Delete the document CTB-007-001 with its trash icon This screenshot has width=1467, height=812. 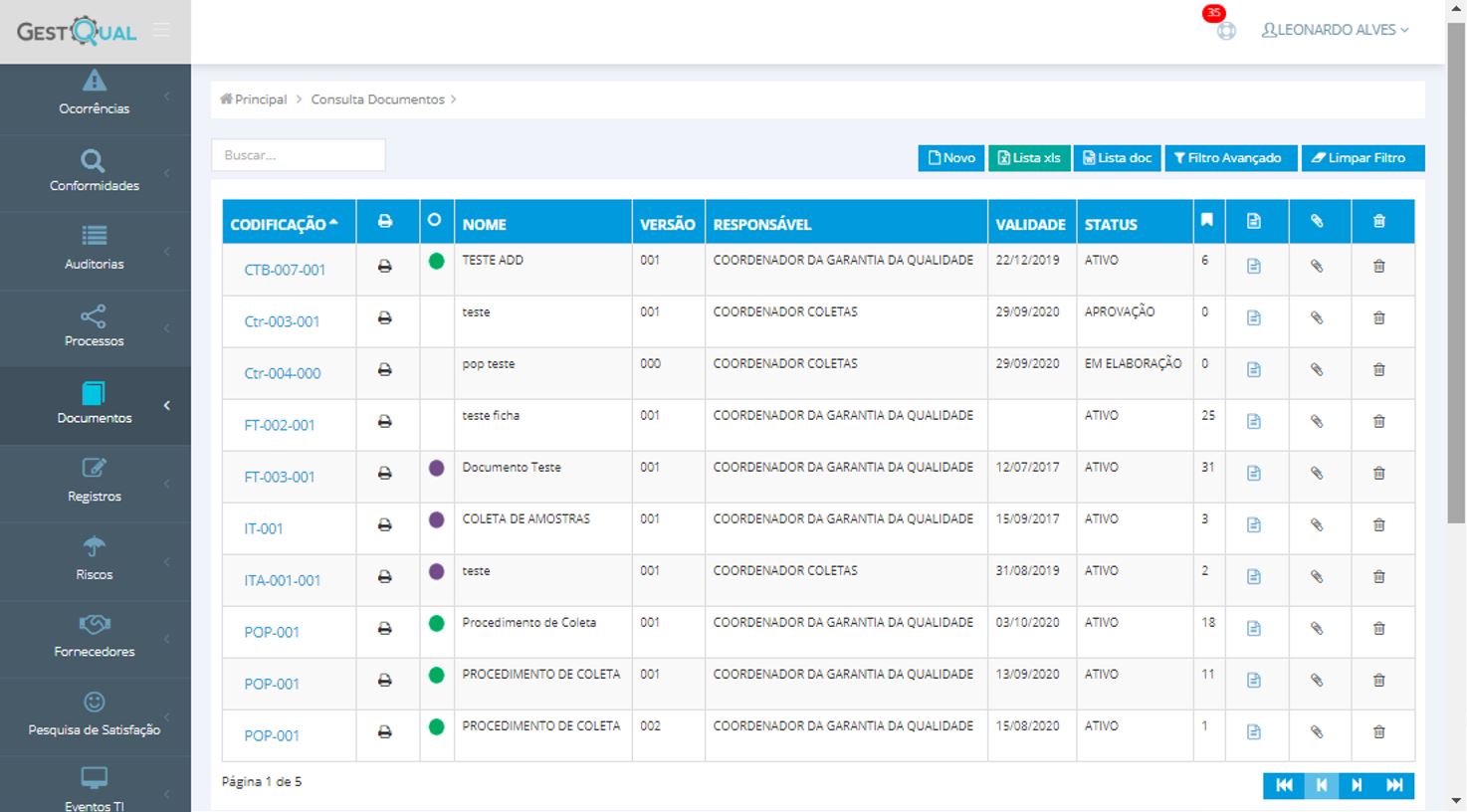[x=1379, y=267]
